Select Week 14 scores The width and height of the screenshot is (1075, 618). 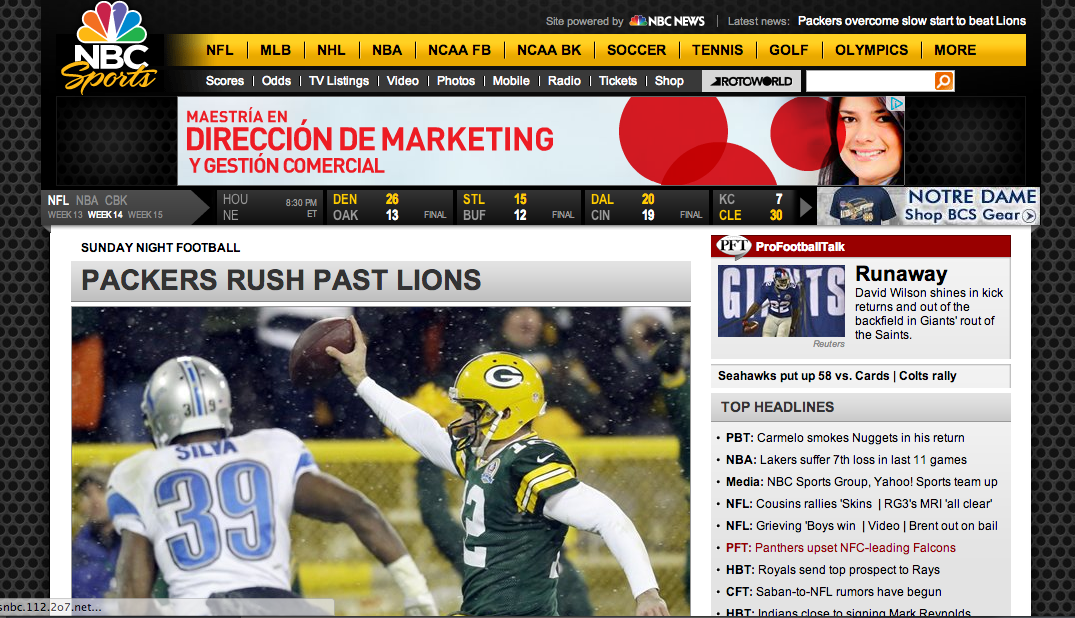point(105,215)
